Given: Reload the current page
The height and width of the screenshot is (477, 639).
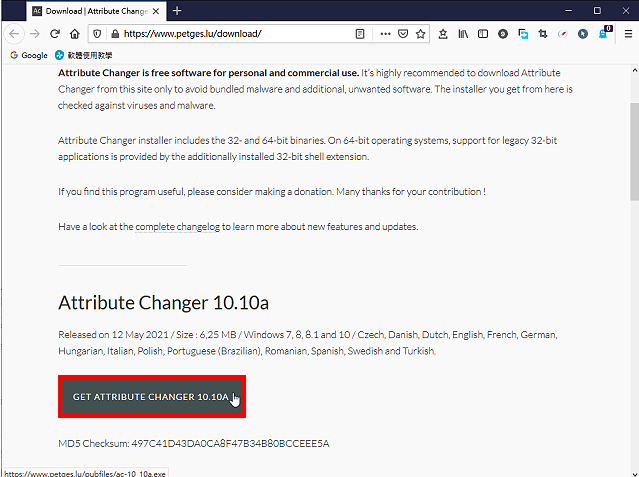Looking at the screenshot, I should tap(55, 34).
